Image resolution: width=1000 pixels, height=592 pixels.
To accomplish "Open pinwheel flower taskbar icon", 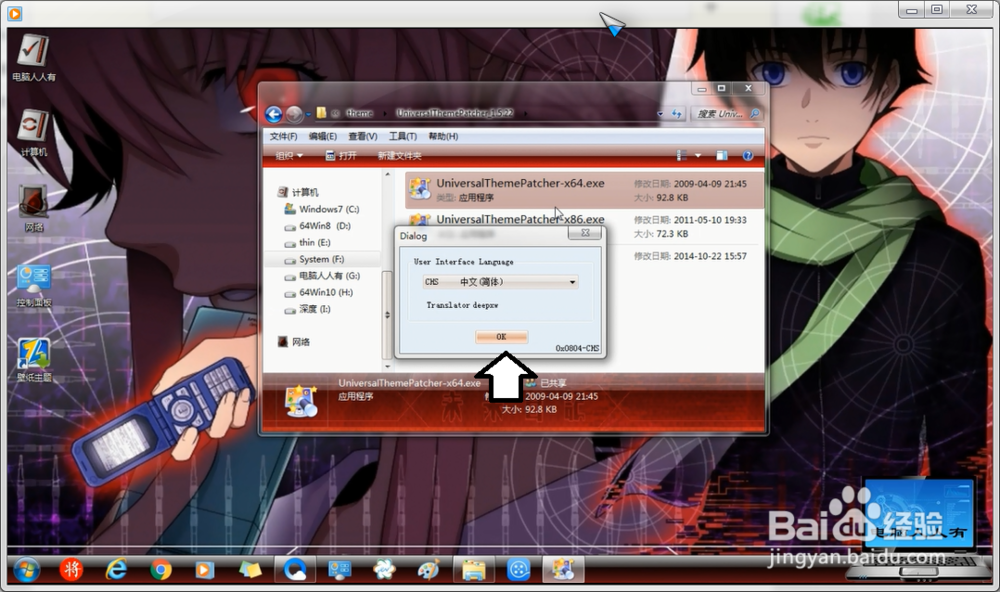I will point(384,570).
